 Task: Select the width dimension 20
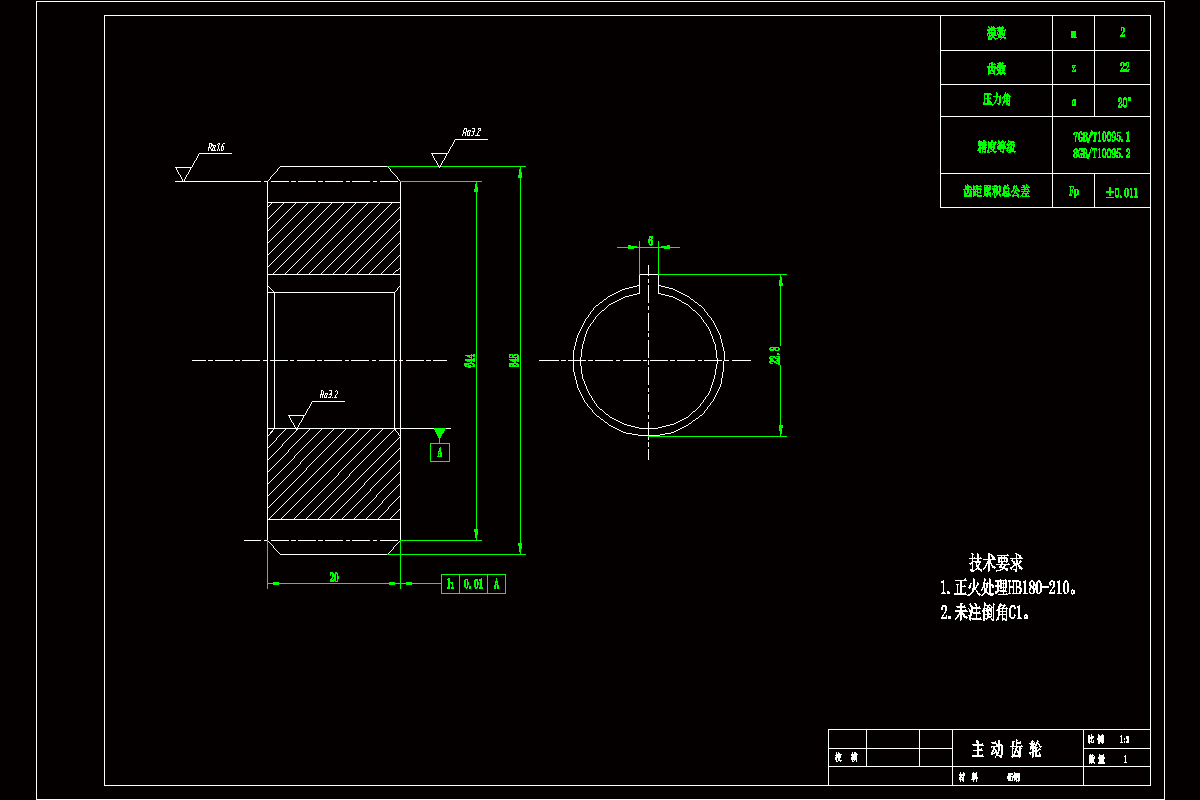(x=334, y=576)
